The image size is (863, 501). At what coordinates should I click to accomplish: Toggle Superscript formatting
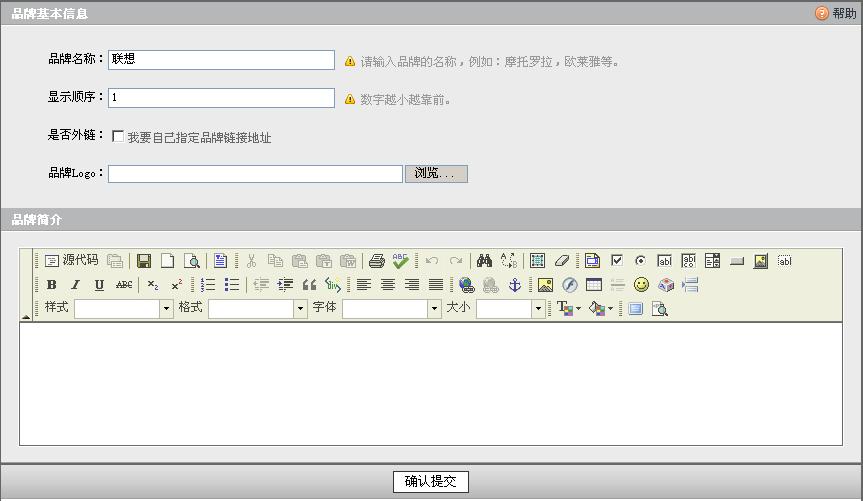[x=177, y=285]
